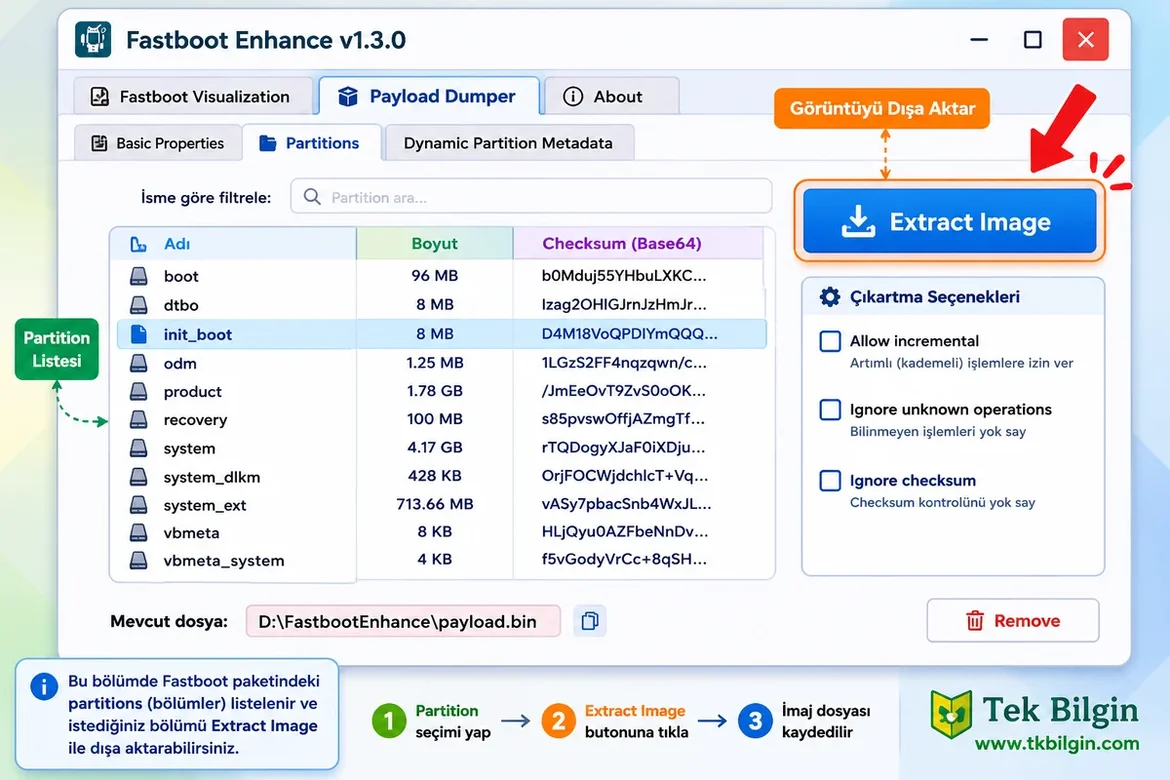
Task: Open the Fastboot Visualization tab
Action: pyautogui.click(x=193, y=96)
